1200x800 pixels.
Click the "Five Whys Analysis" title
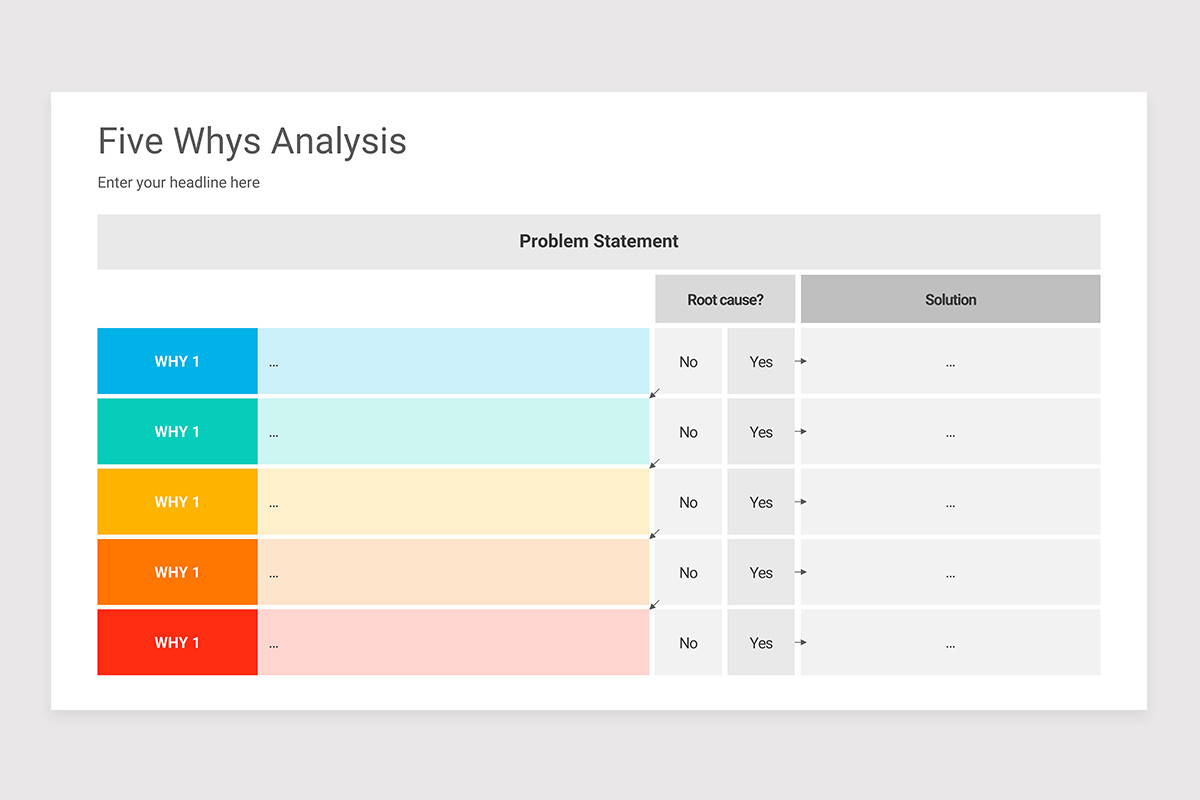(x=252, y=140)
